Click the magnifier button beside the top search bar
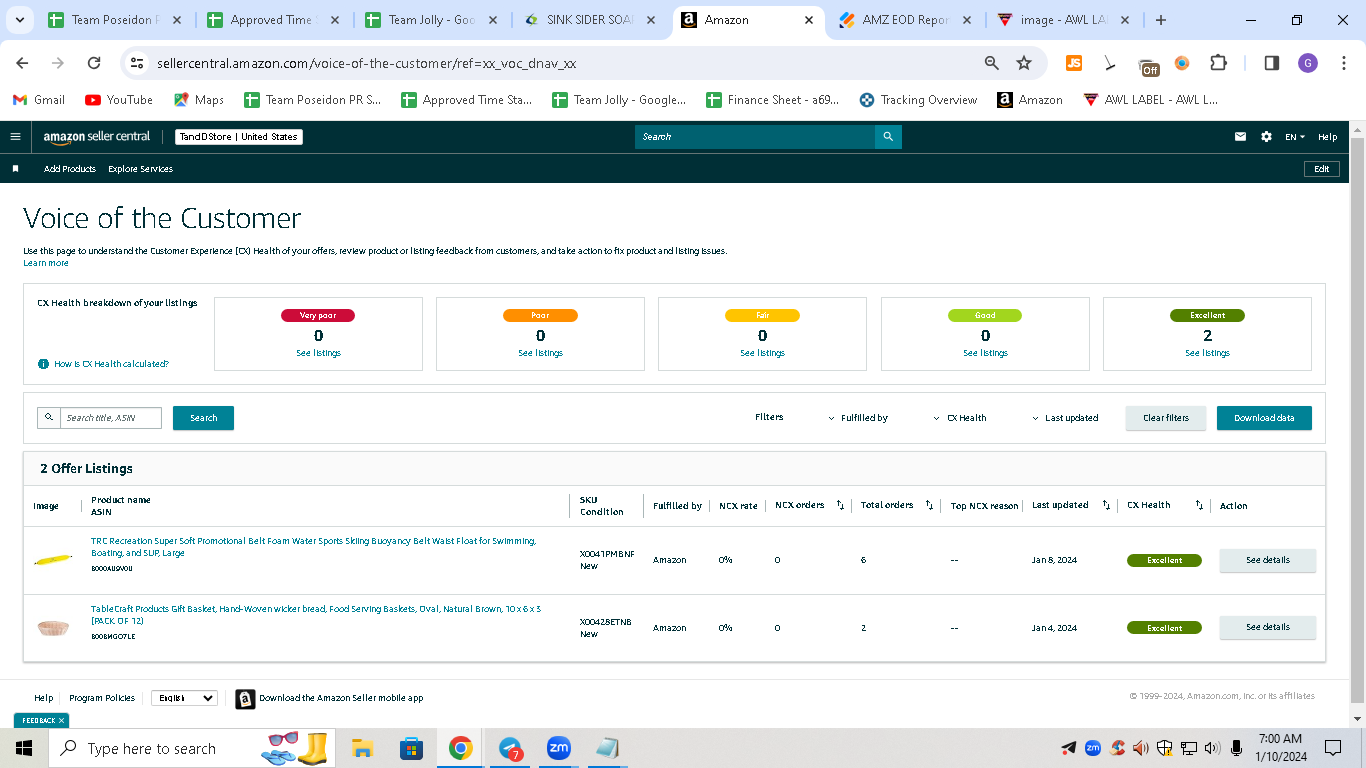The width and height of the screenshot is (1366, 768). (888, 137)
